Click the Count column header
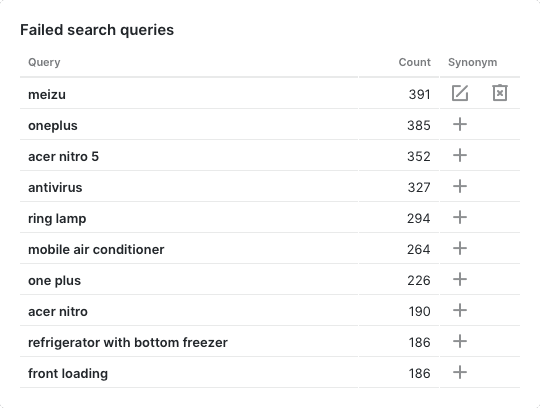540x408 pixels. tap(414, 62)
